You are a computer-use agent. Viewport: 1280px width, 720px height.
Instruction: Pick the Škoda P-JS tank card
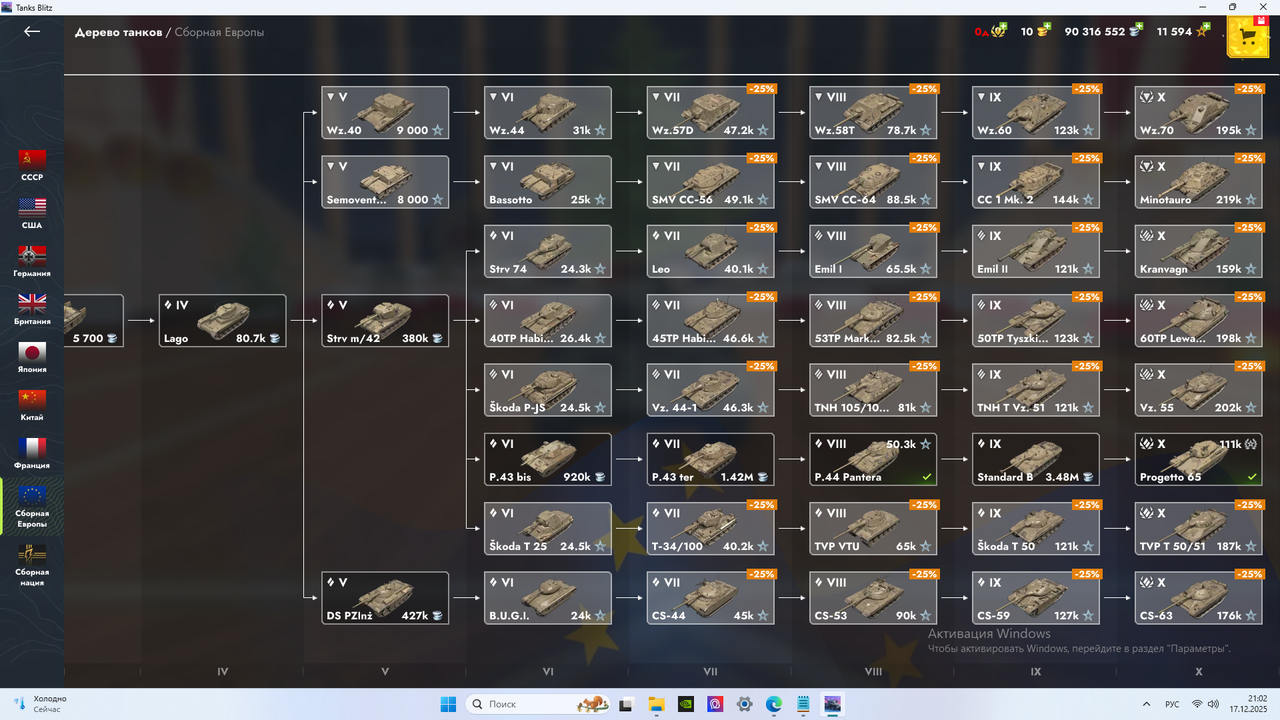(548, 390)
